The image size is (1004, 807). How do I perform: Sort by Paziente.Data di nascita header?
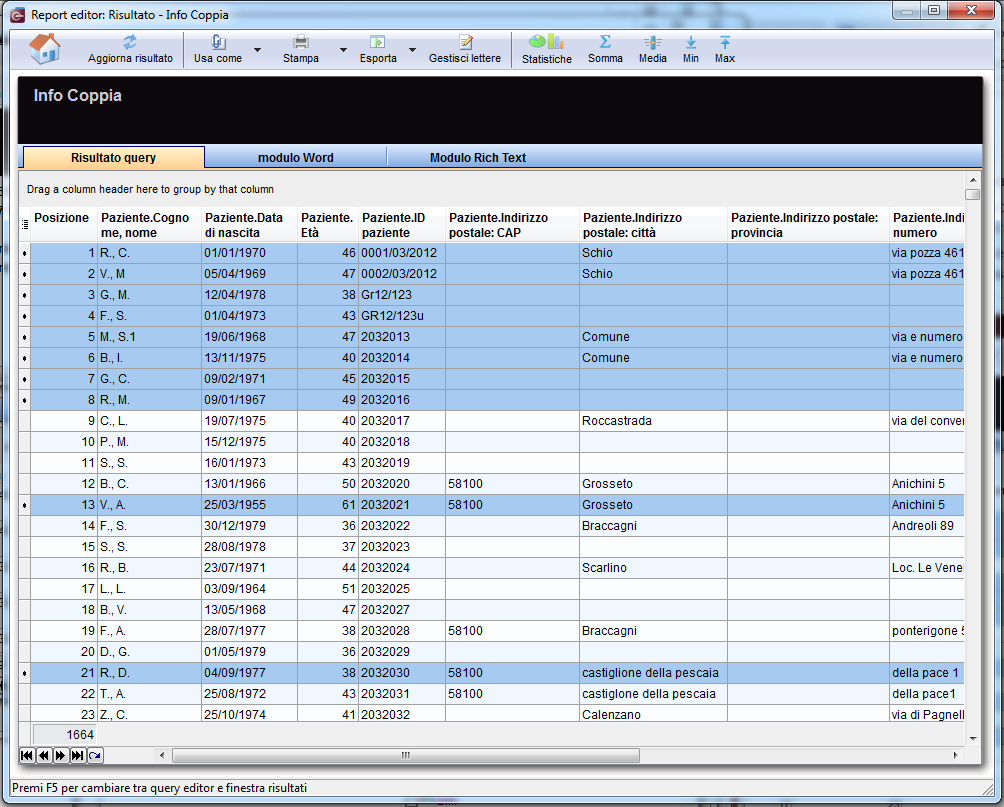click(x=250, y=225)
